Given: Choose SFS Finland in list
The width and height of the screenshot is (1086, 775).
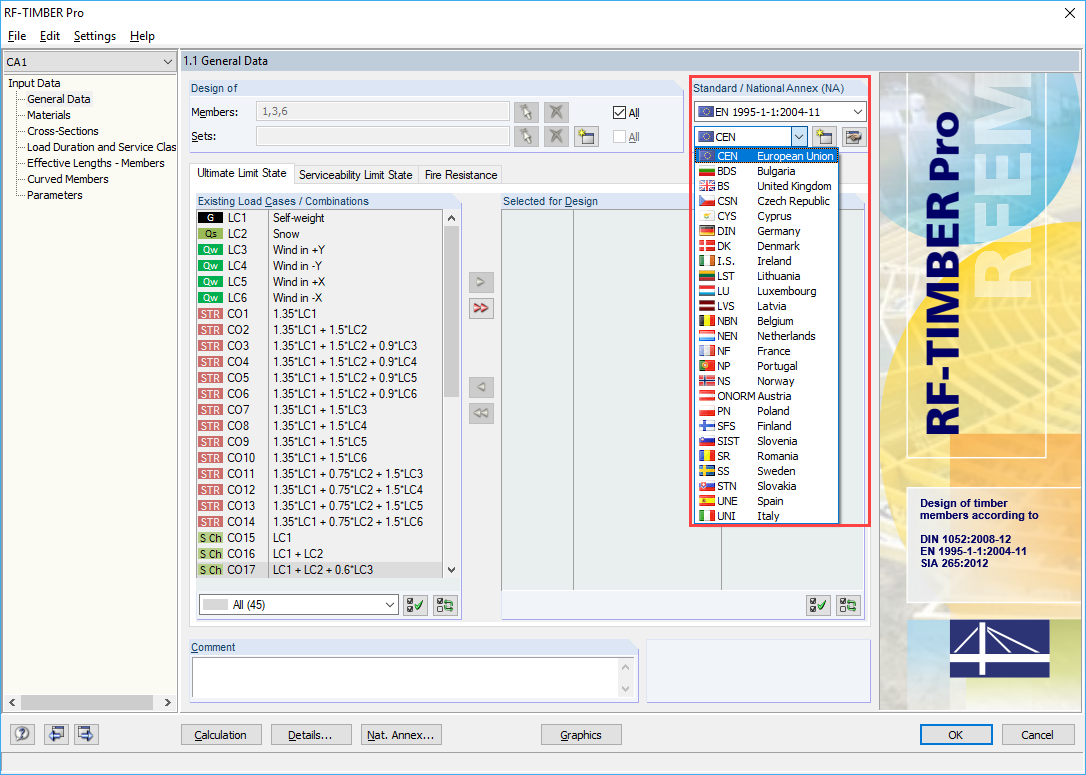Looking at the screenshot, I should (767, 426).
